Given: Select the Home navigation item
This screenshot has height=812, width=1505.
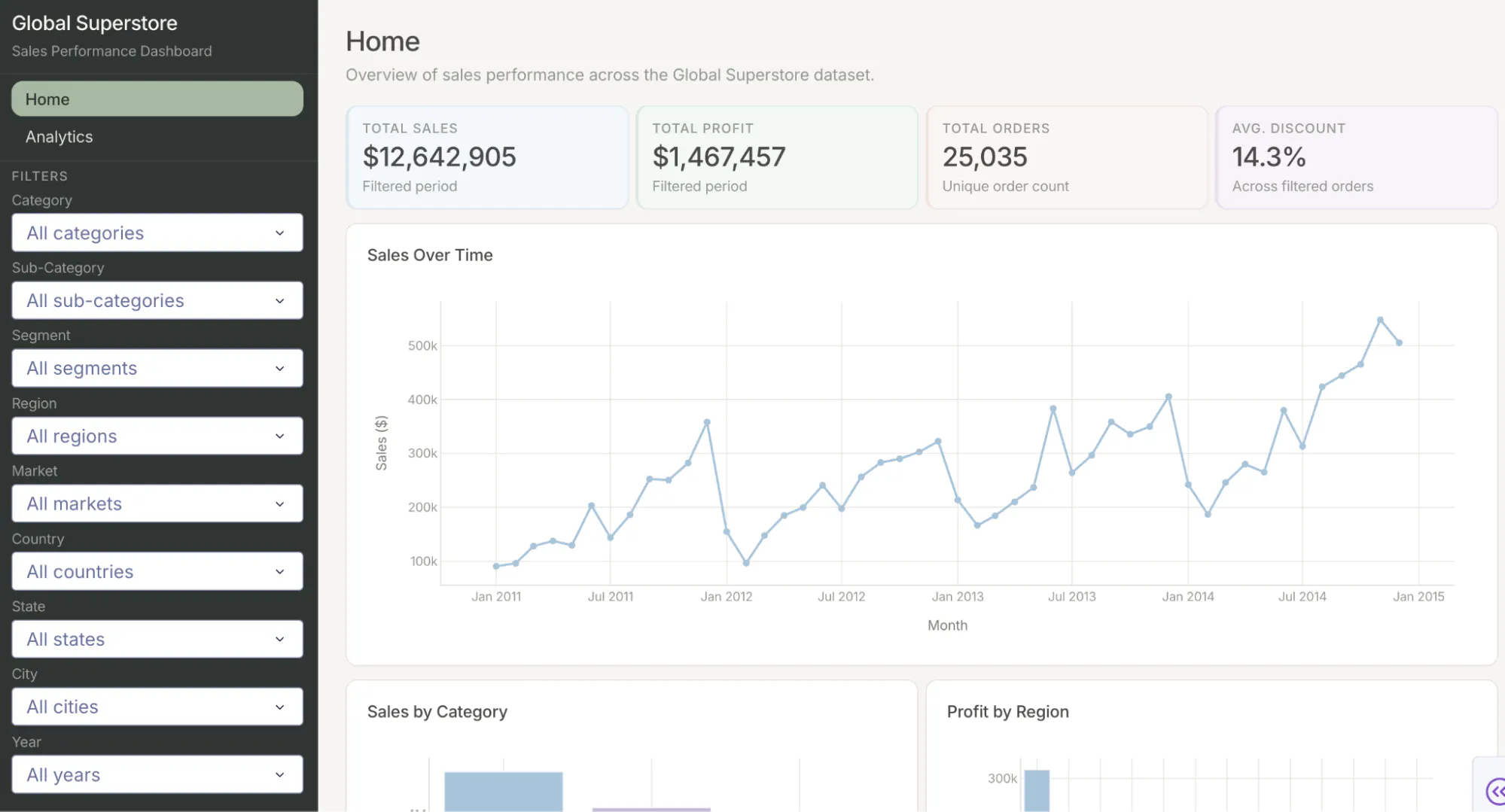Looking at the screenshot, I should click(157, 99).
